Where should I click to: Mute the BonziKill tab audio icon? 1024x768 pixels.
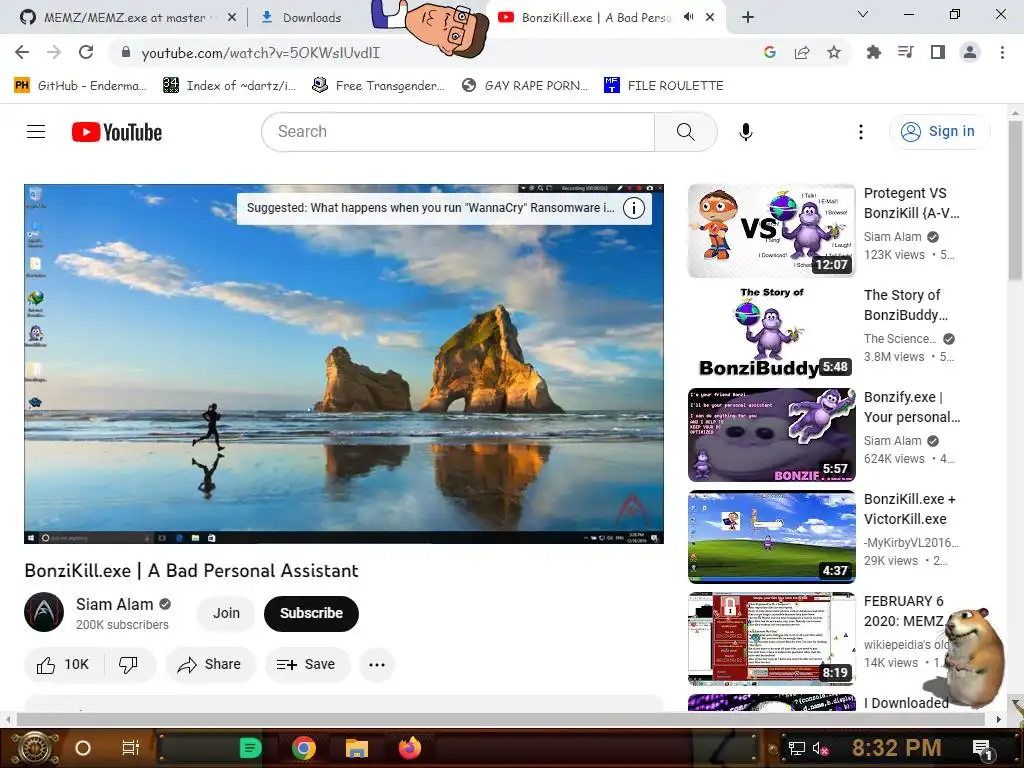point(688,17)
